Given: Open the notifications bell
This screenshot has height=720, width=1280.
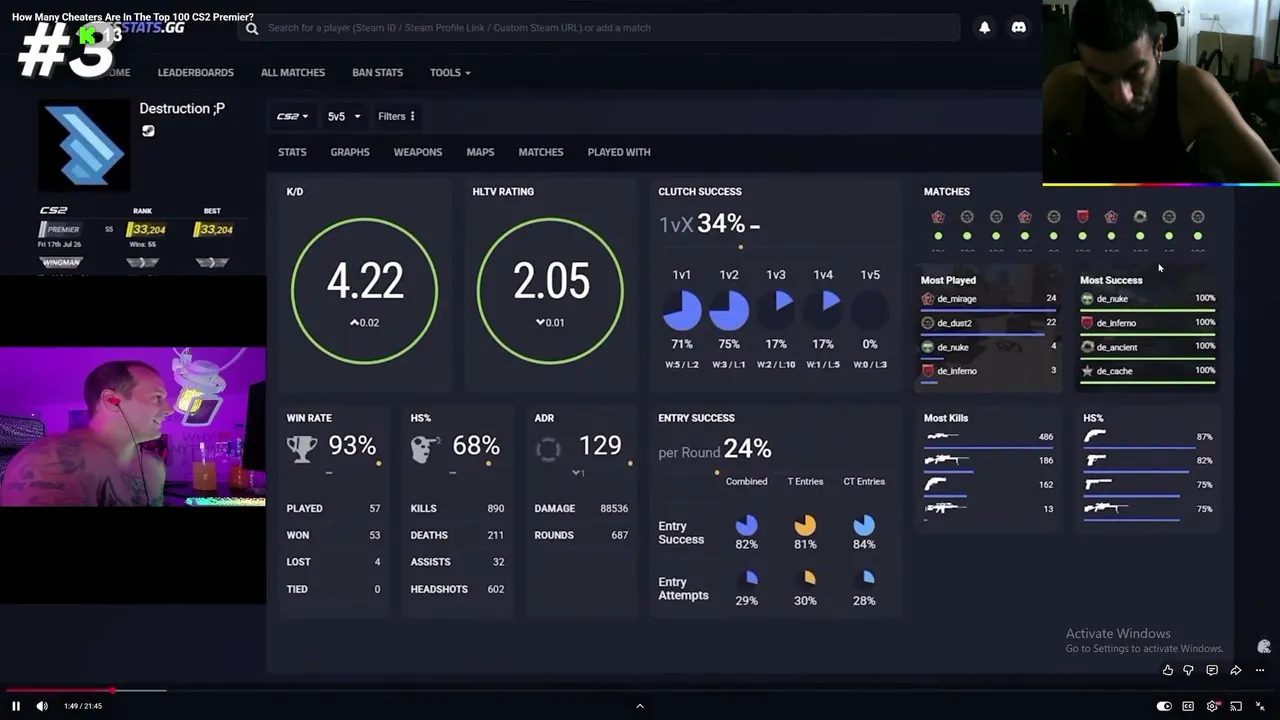Looking at the screenshot, I should pos(985,28).
